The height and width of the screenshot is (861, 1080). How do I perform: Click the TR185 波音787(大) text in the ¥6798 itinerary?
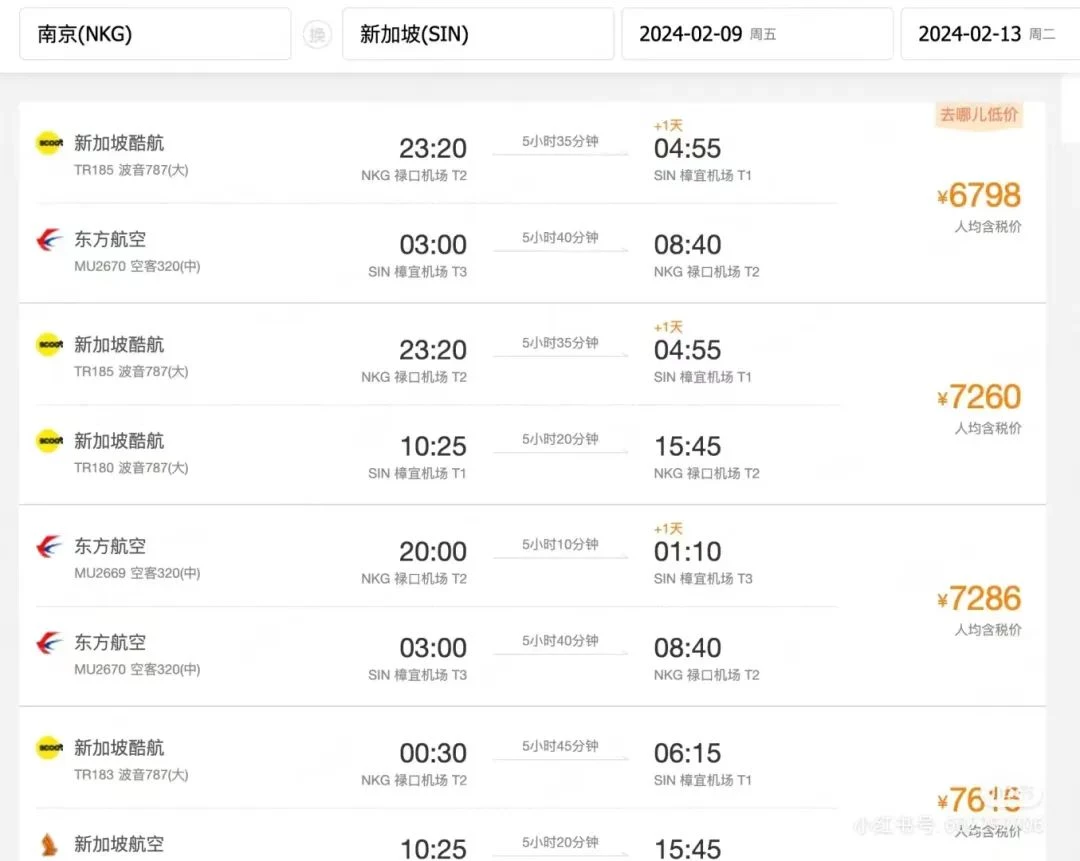tap(131, 169)
